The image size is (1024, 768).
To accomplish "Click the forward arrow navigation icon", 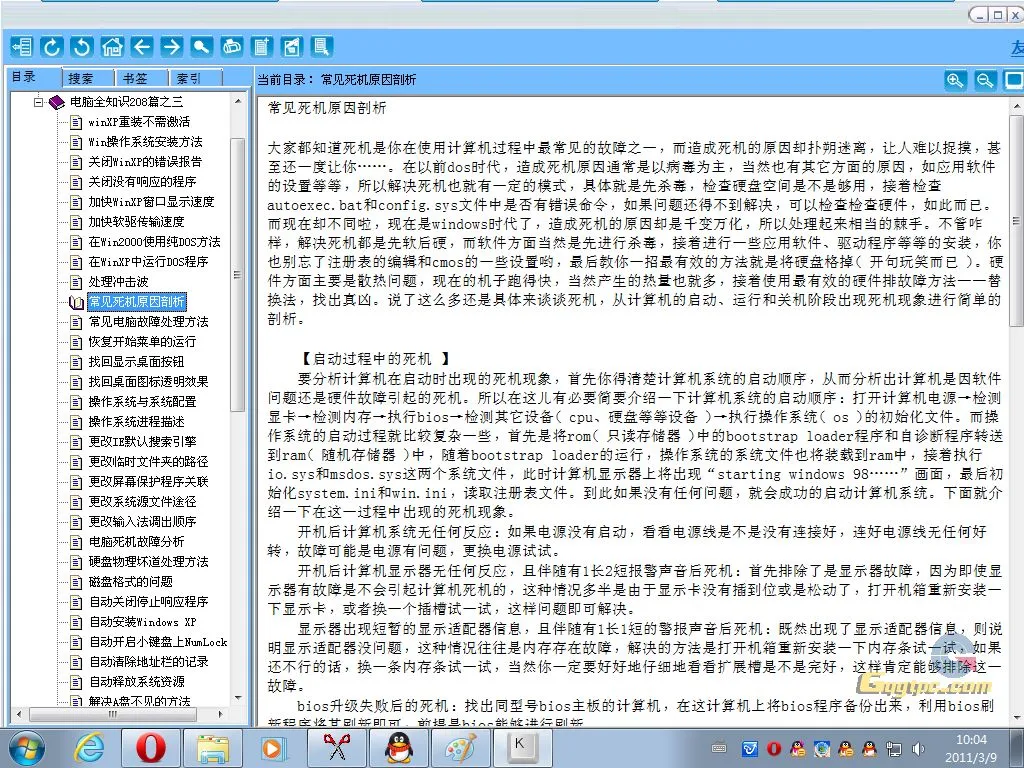I will (171, 46).
